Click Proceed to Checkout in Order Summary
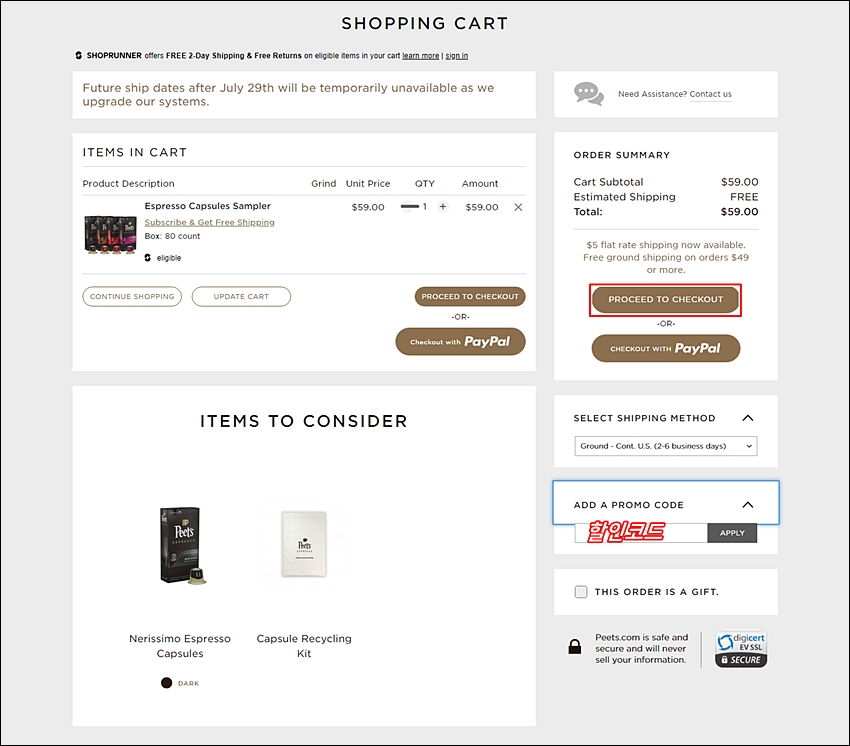 coord(665,299)
